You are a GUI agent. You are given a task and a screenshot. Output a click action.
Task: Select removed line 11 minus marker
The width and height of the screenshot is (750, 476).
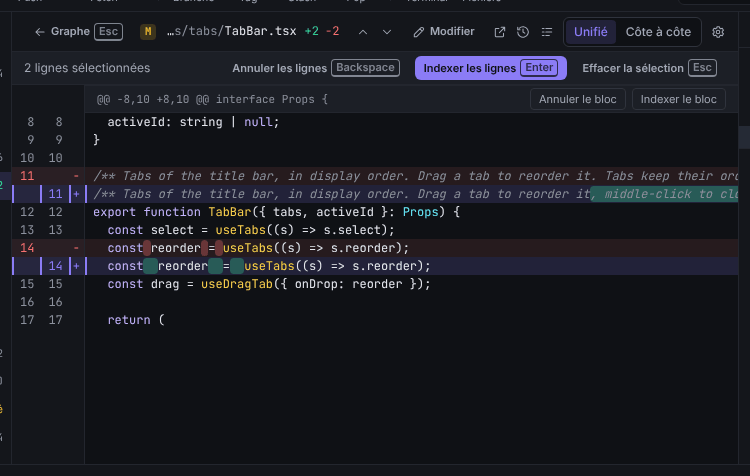point(76,176)
